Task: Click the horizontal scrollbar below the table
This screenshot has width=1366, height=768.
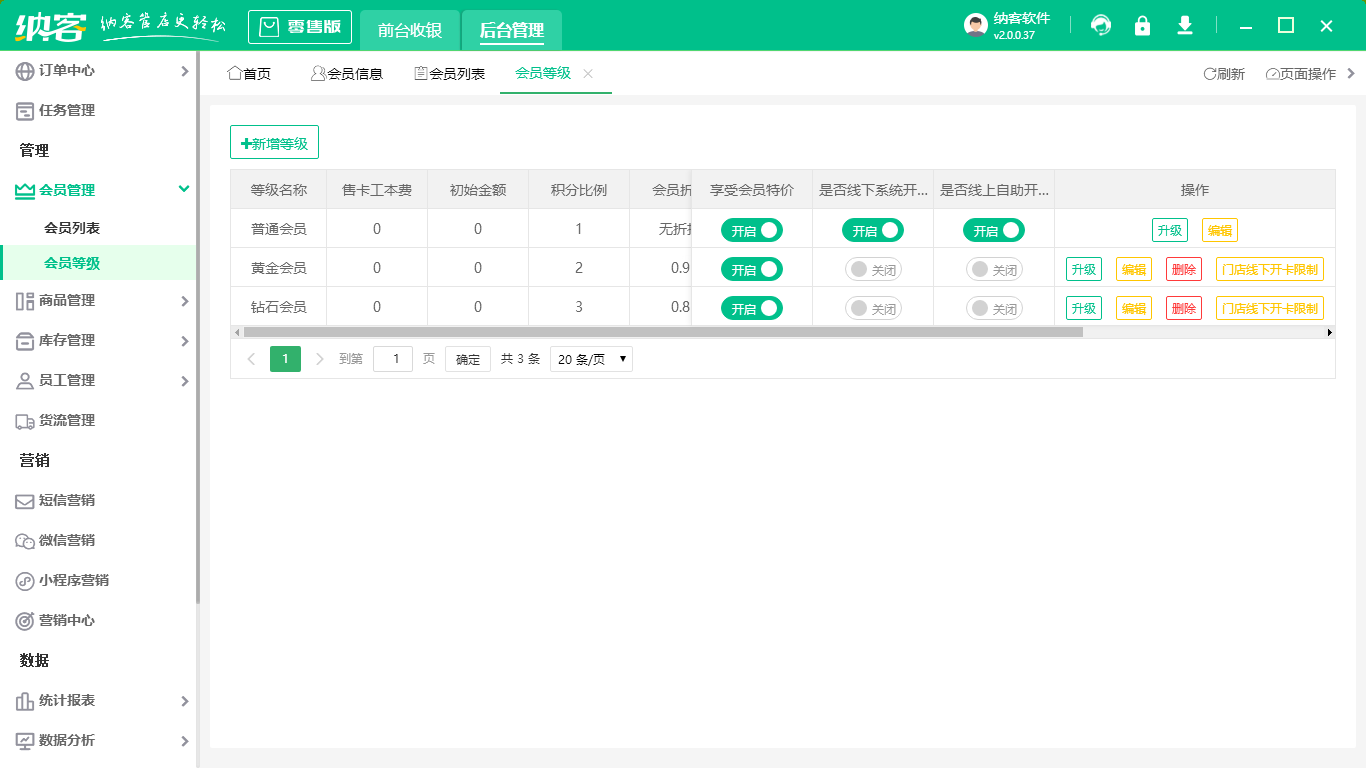Action: click(x=660, y=331)
